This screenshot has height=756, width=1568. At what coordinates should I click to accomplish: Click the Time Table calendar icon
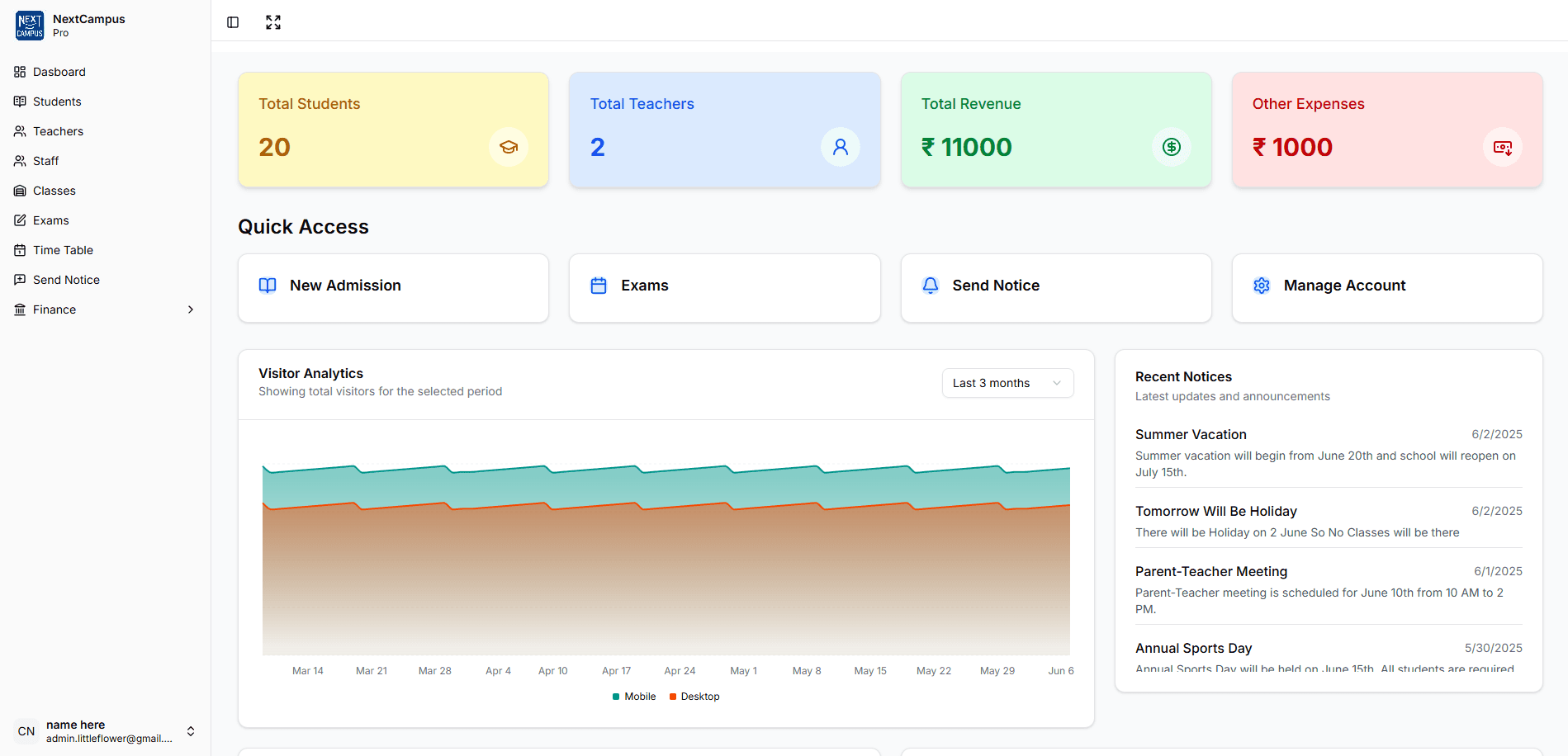[x=20, y=250]
